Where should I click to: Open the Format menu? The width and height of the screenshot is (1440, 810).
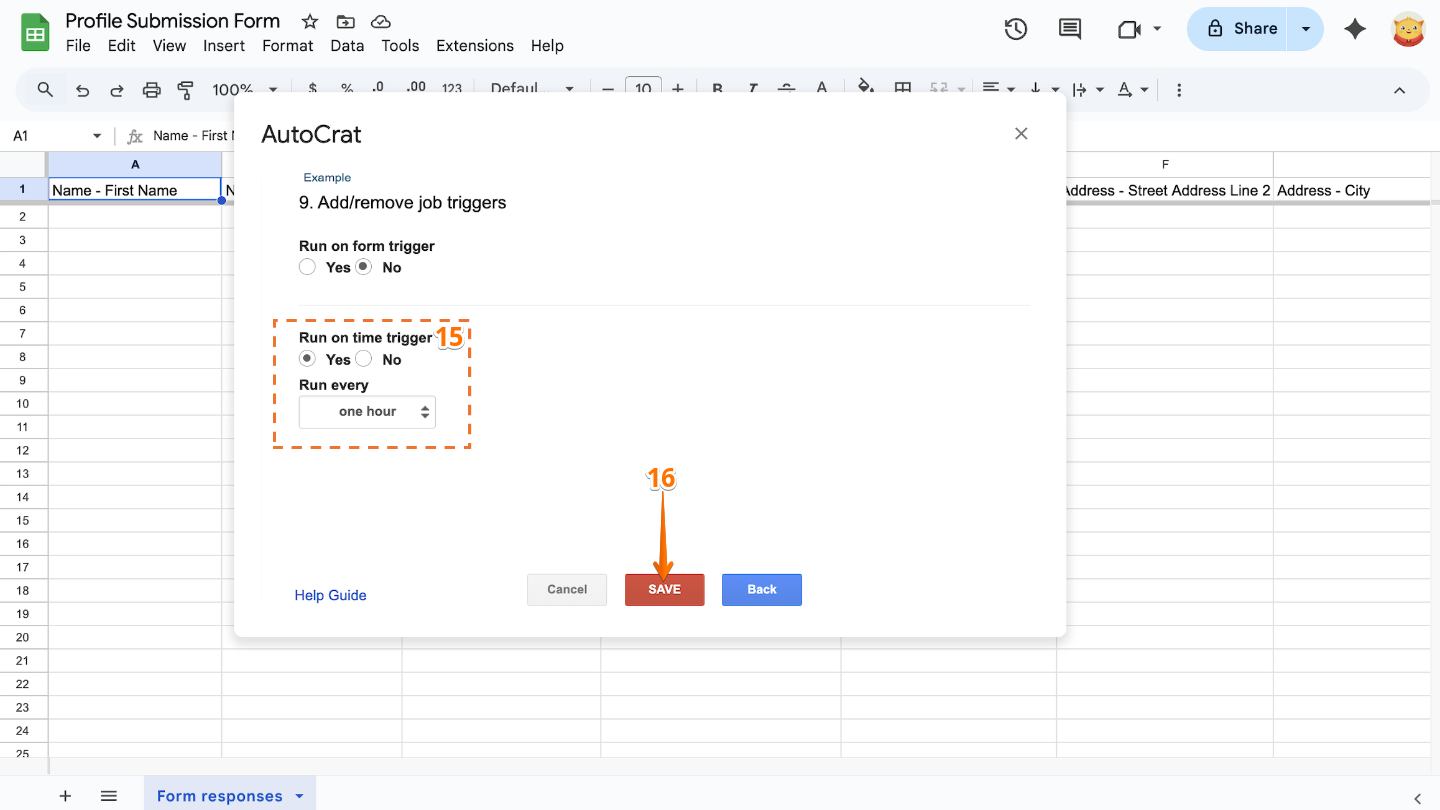[x=287, y=46]
